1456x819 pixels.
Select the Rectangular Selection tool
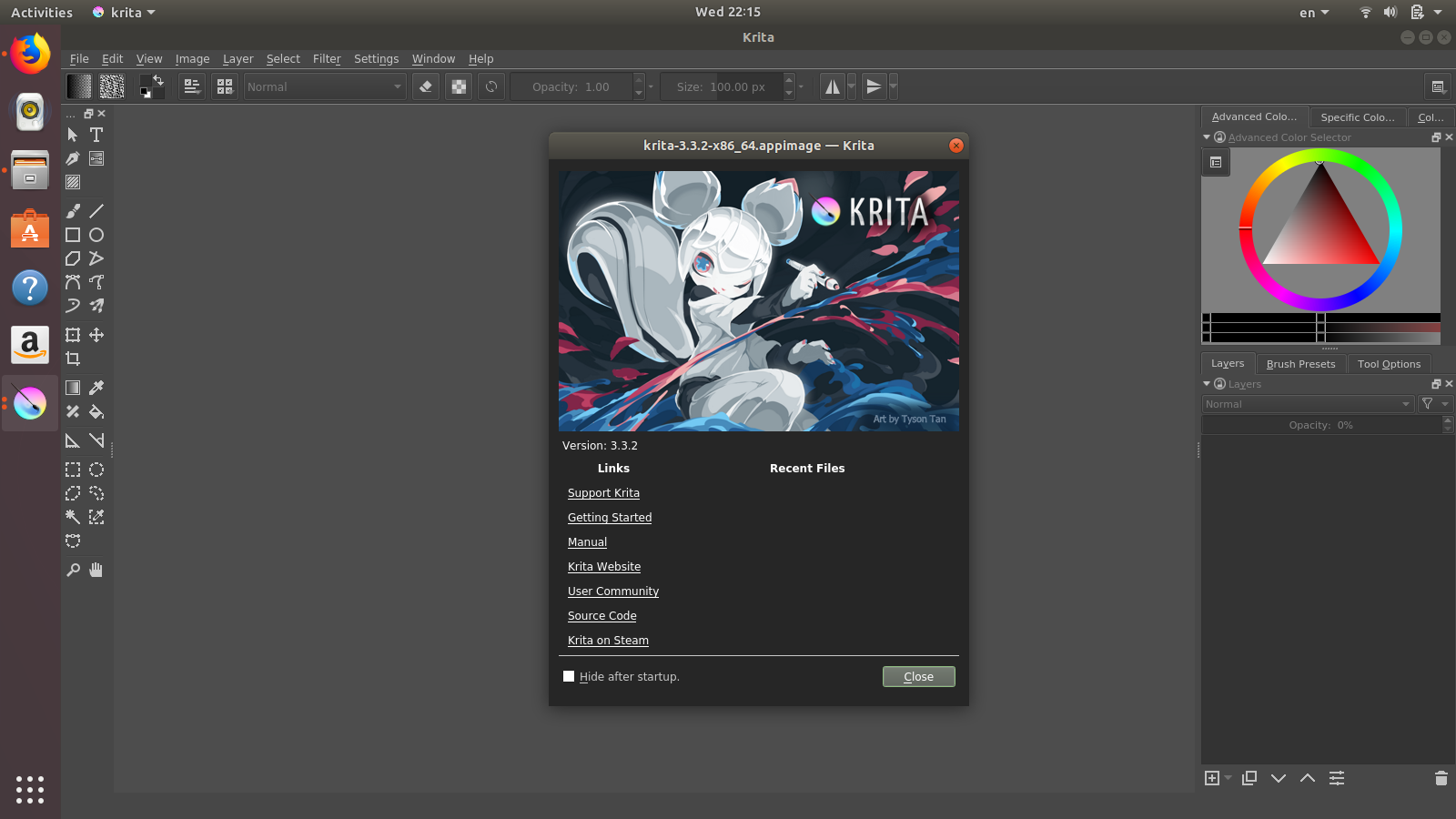point(73,470)
